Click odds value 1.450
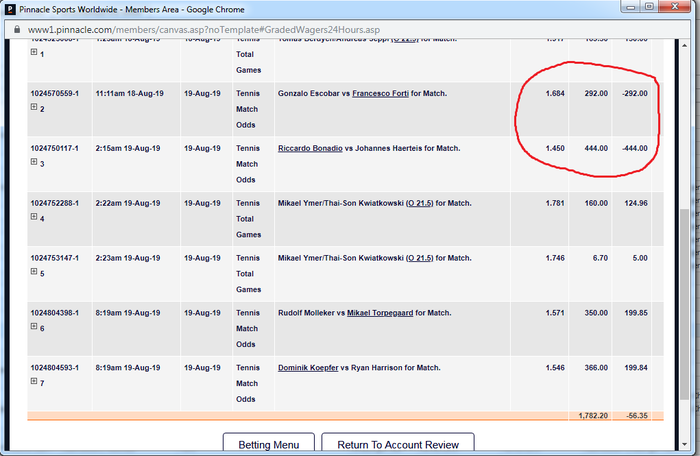Screen dimensions: 700x456 coord(555,148)
